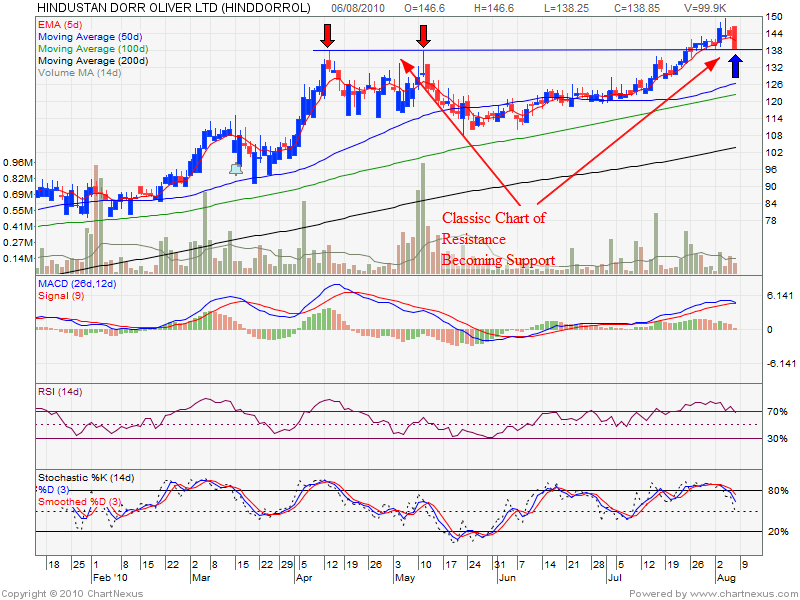Click the bell alert icon on the price chart
Screen dimensions: 800x600
coord(236,169)
